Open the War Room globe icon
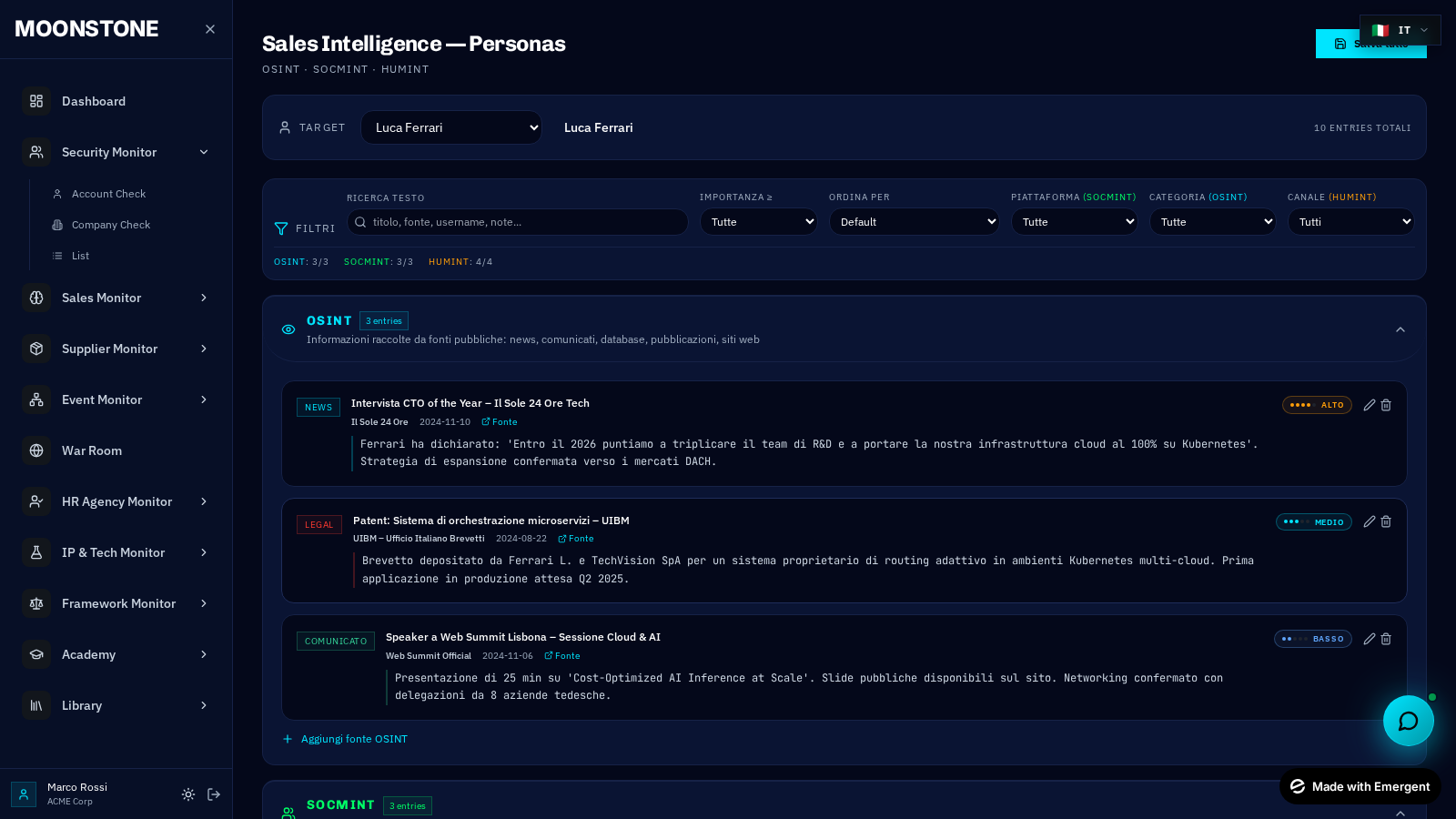 (x=36, y=450)
